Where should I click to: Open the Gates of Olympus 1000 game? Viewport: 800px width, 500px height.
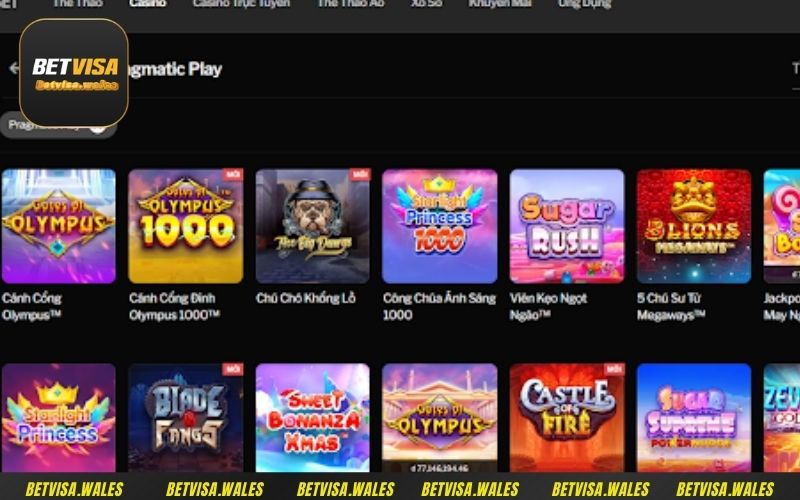coord(186,226)
